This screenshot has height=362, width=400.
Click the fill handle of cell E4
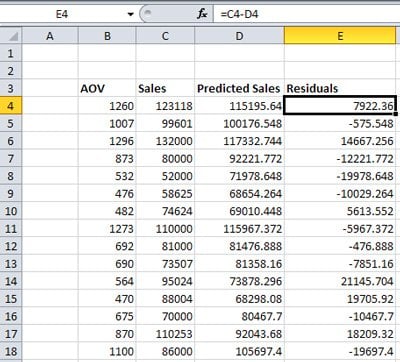tap(395, 114)
